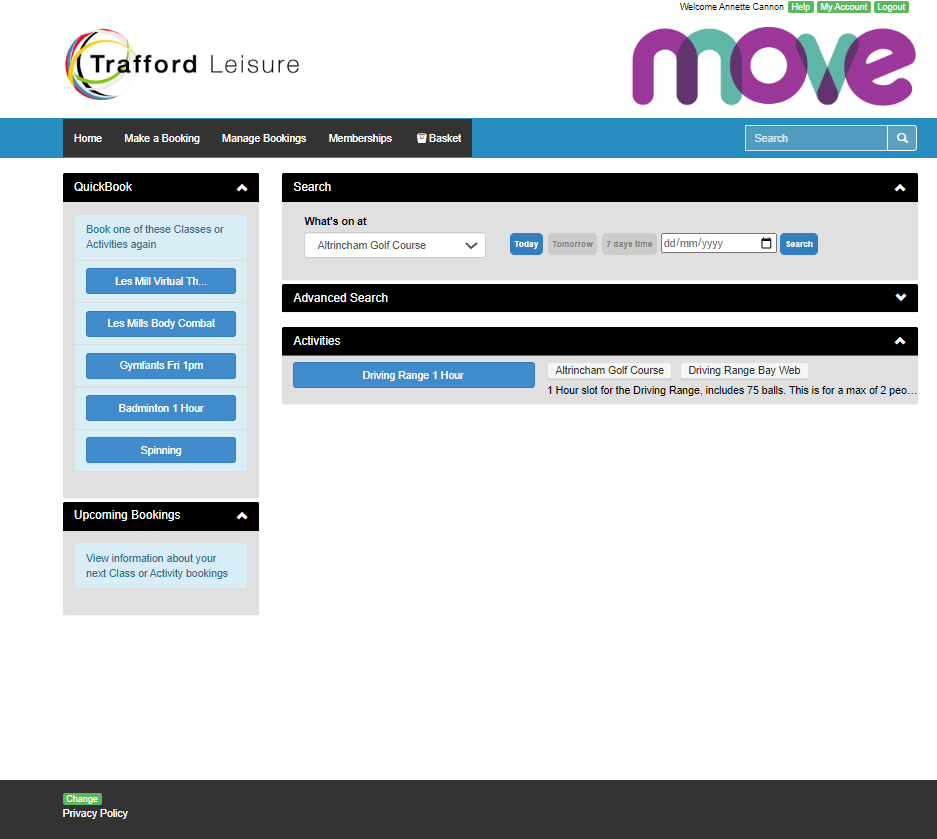The image size is (937, 839).
Task: Click the green Help button
Action: pos(801,7)
